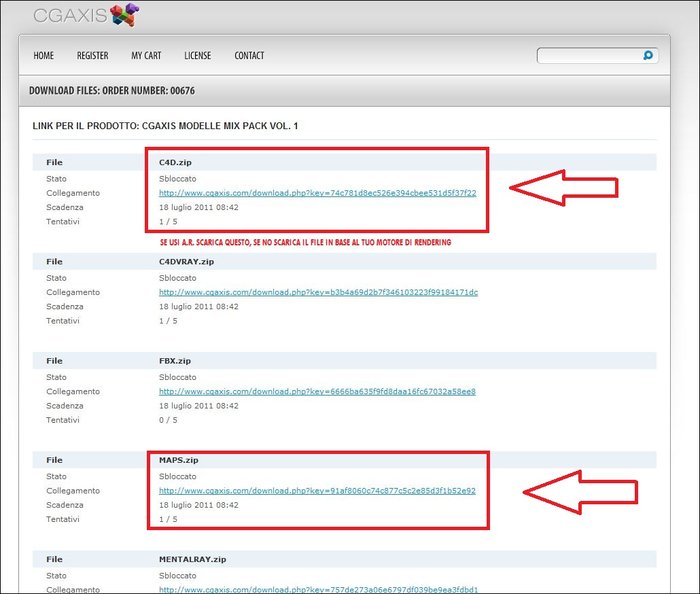Image resolution: width=700 pixels, height=594 pixels.
Task: Click the Sbloccato status of MAPS.zip
Action: (177, 476)
